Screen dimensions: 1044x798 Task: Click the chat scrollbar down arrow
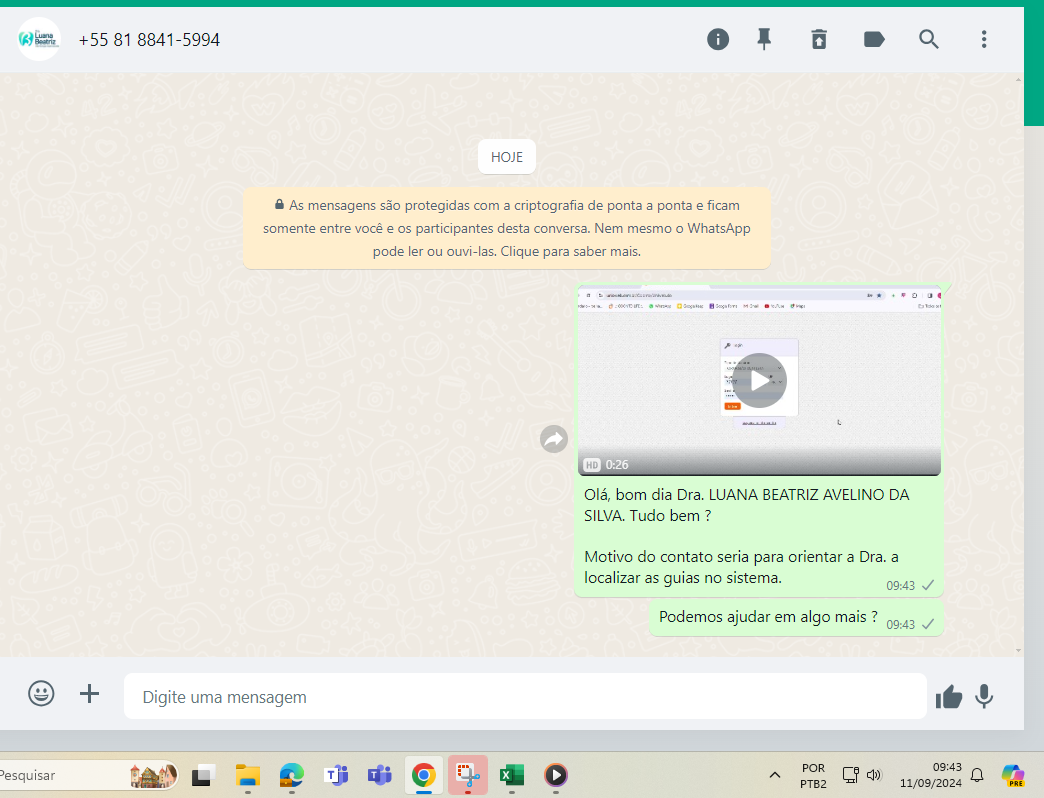pos(1019,650)
